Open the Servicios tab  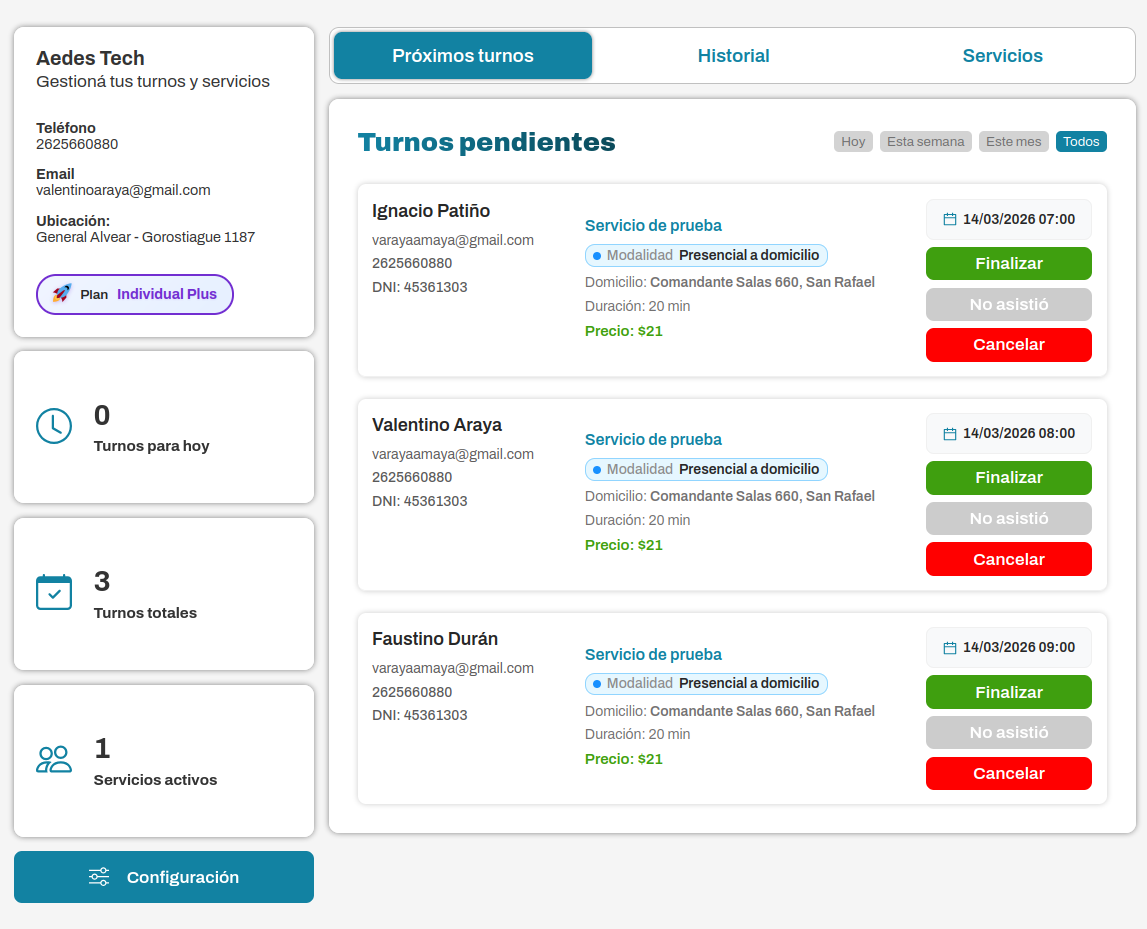[x=1002, y=56]
